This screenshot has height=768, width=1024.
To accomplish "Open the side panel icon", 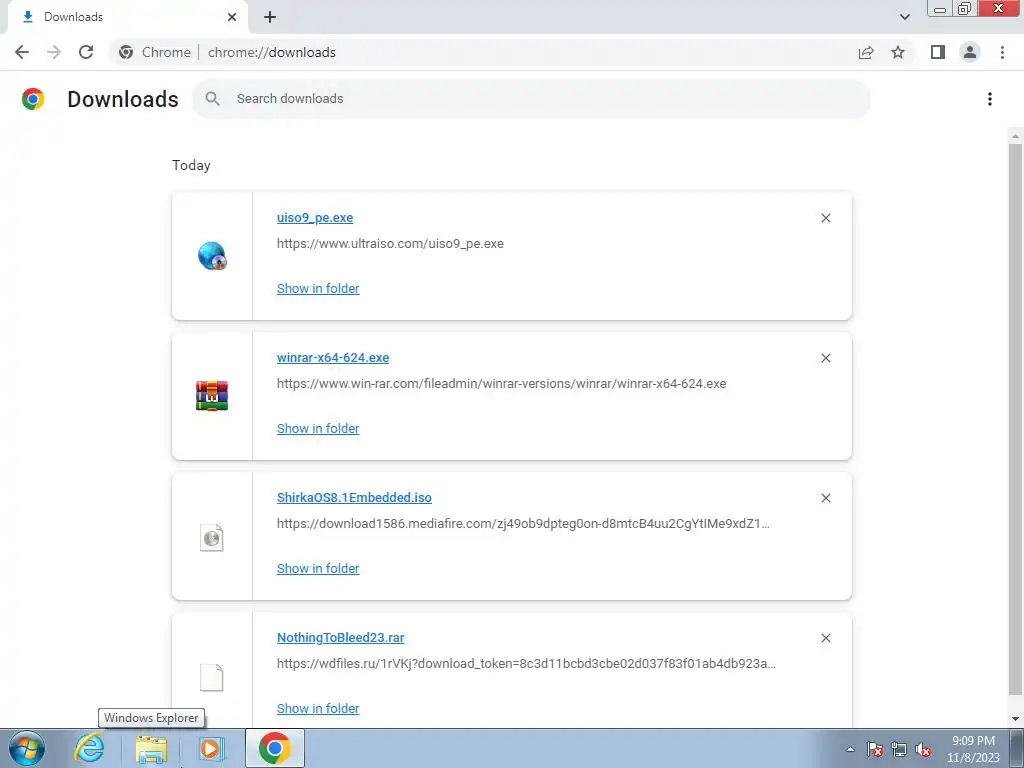I will tap(937, 52).
